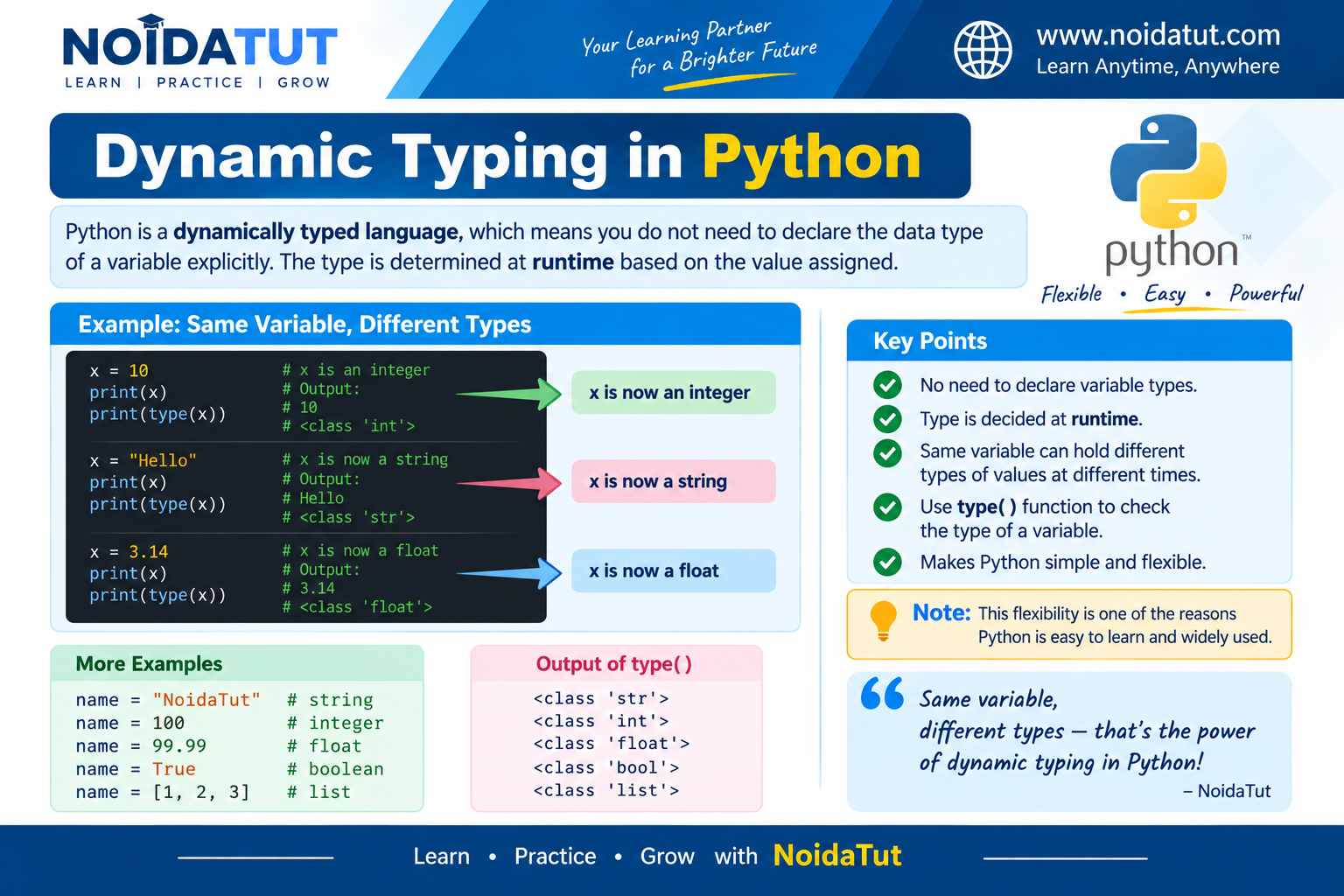1344x896 pixels.
Task: Click the line name = "NoidaTut"
Action: point(168,700)
